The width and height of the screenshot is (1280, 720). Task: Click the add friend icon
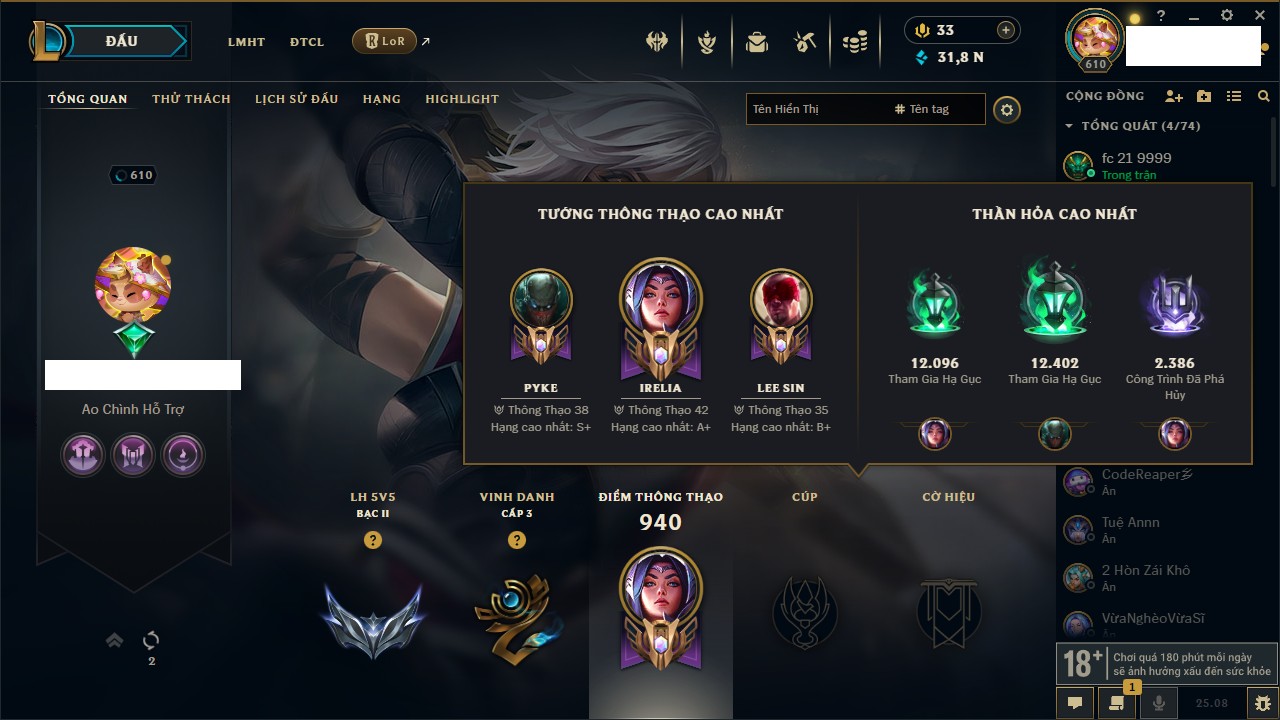point(1174,96)
